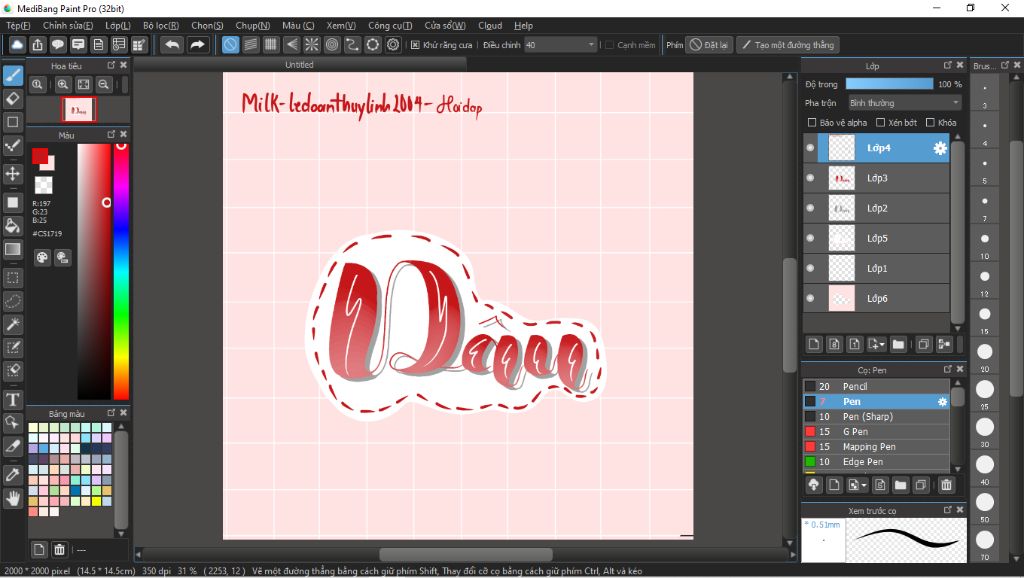Screen dimensions: 1024x578
Task: Enable the radial snap guide
Action: [312, 45]
